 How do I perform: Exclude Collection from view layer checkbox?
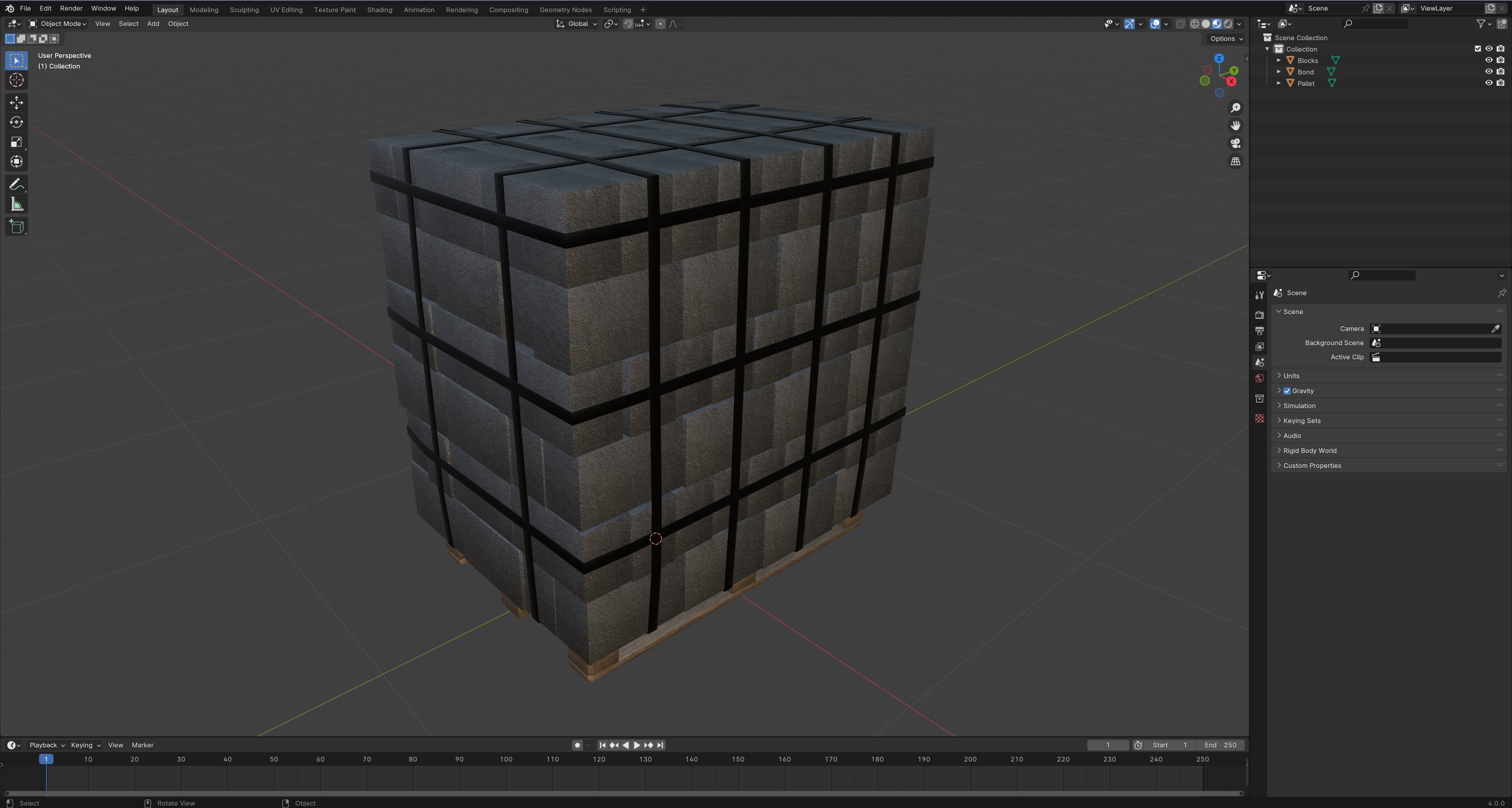(1477, 49)
